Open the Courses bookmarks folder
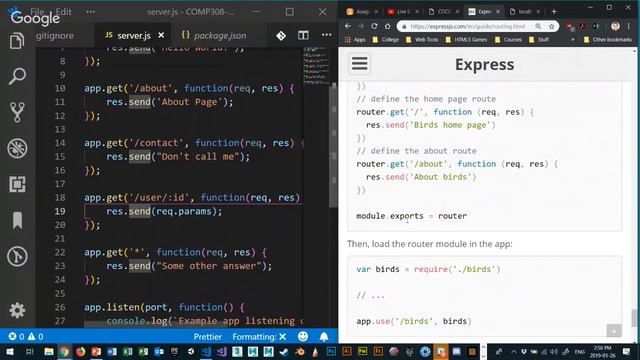 point(508,40)
